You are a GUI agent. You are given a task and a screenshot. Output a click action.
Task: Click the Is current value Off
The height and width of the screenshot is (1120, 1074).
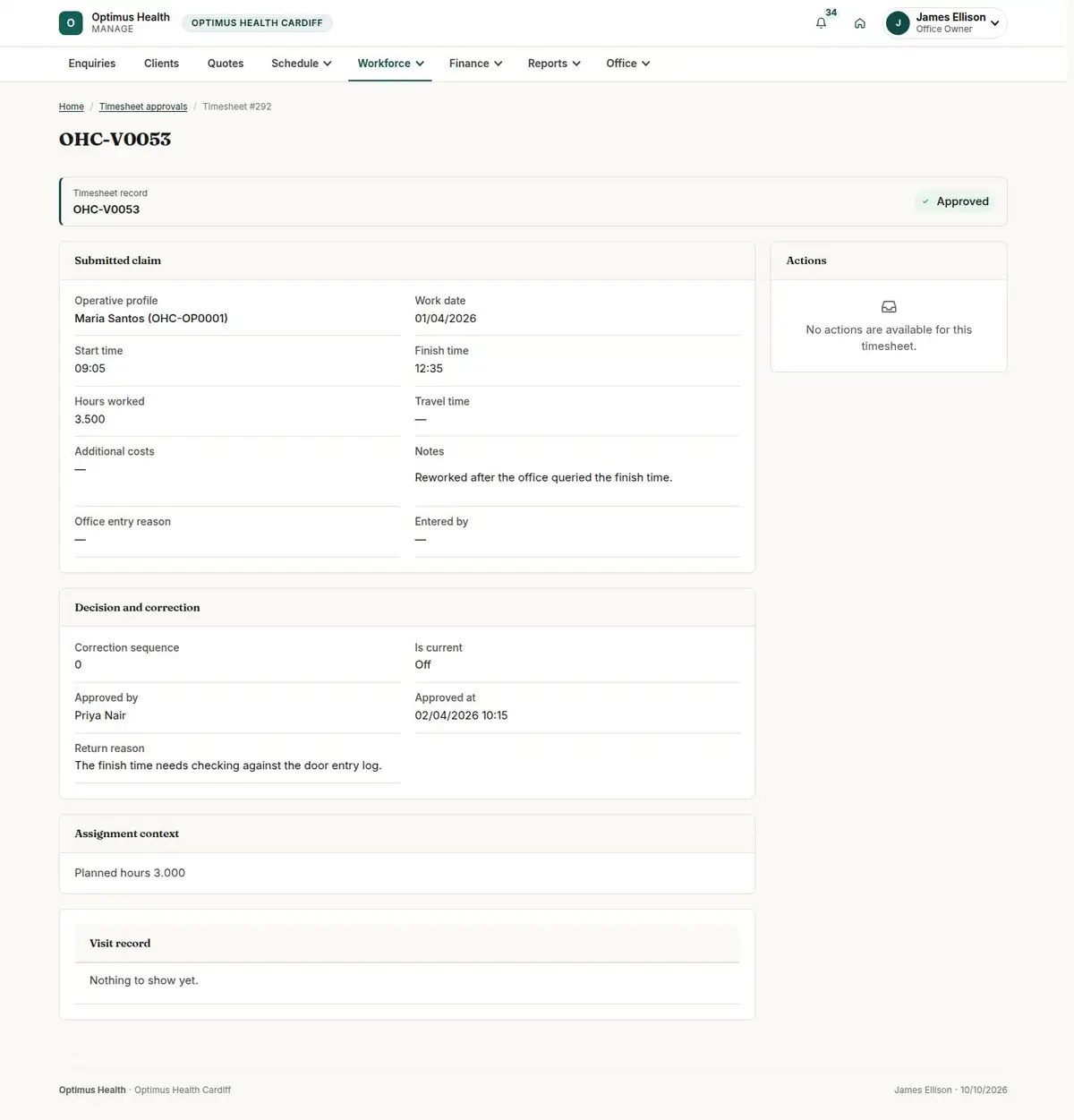point(422,665)
